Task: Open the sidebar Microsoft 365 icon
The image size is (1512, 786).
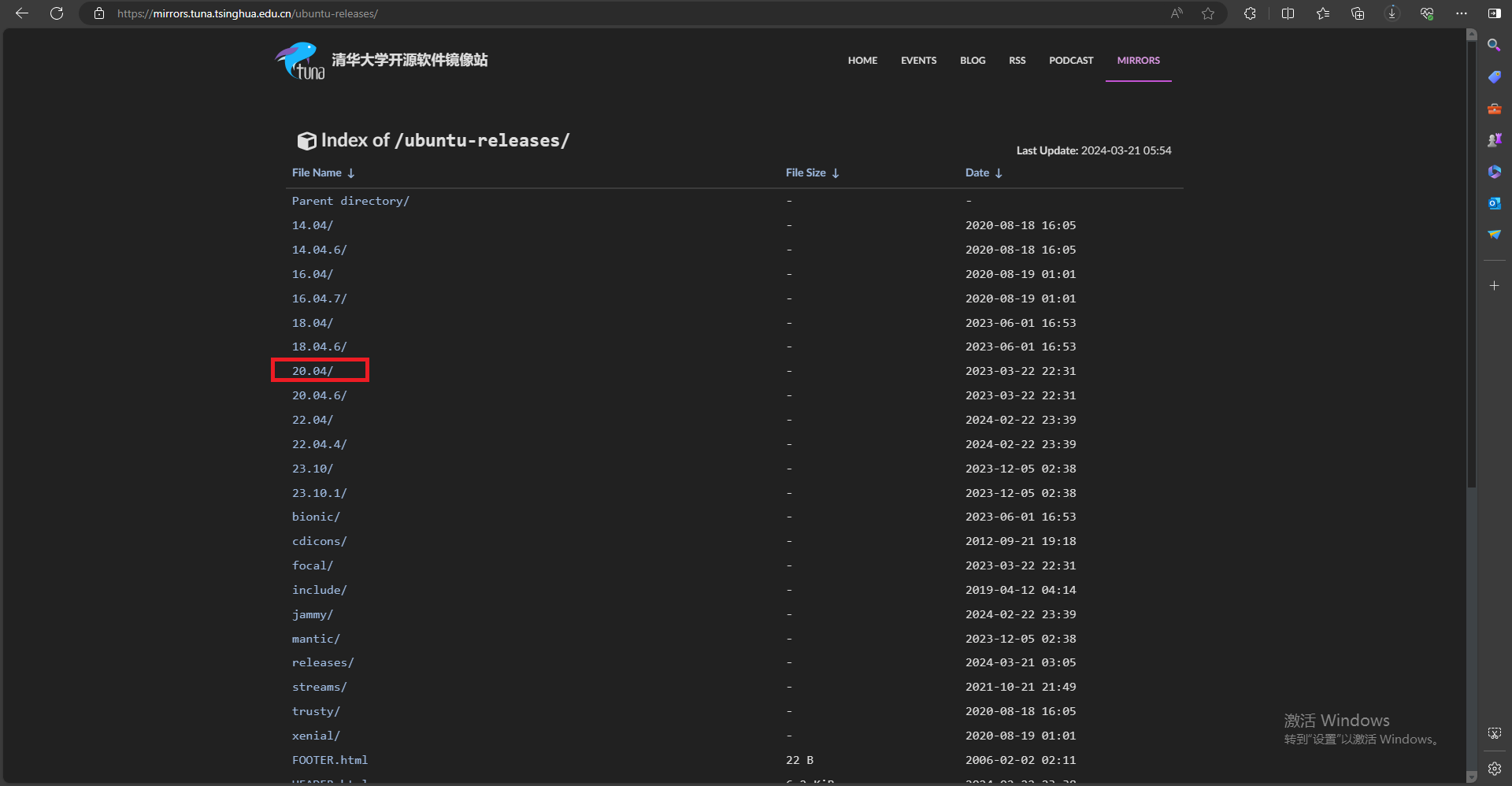Action: (1494, 172)
